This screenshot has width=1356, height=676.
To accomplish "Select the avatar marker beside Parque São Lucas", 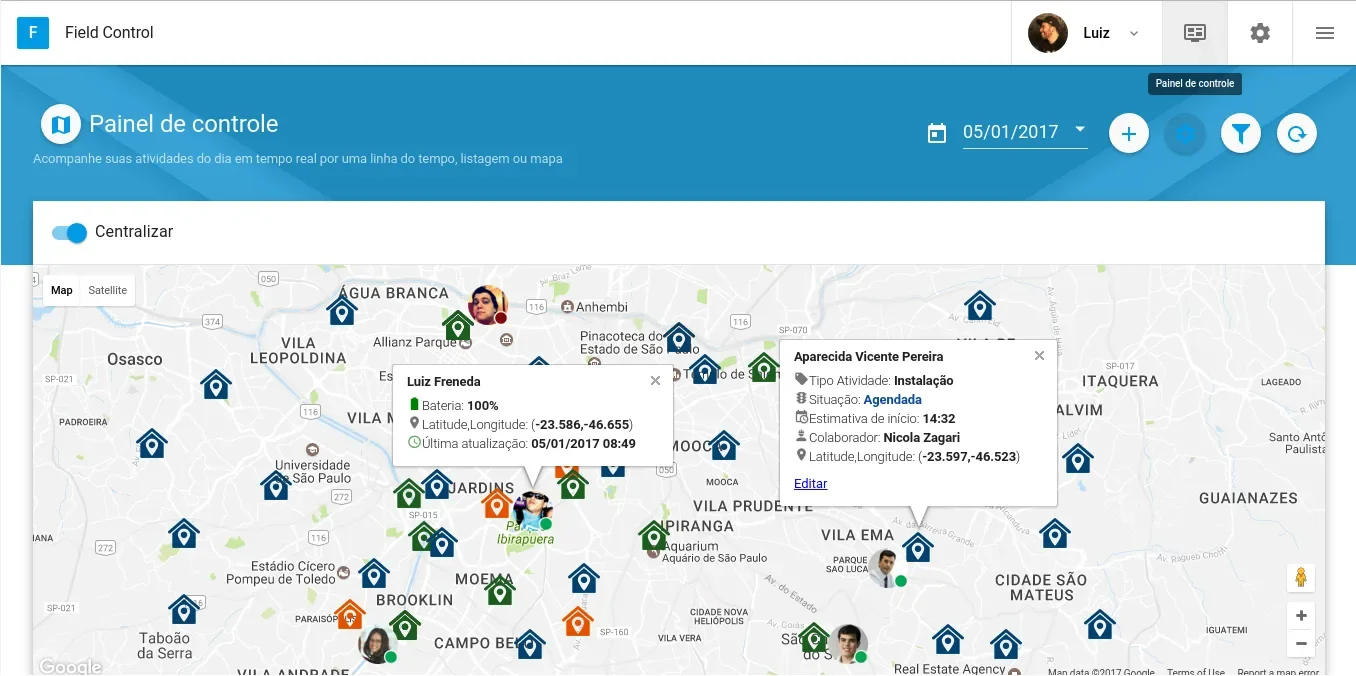I will [887, 568].
